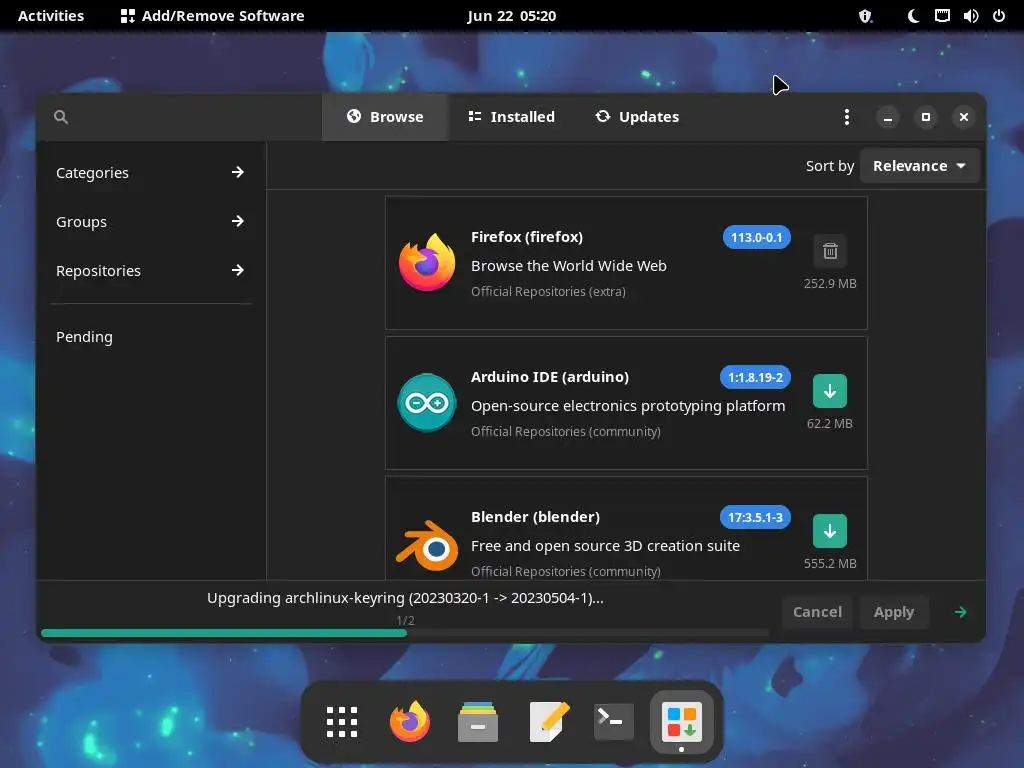Open Pending in the sidebar

(x=150, y=336)
